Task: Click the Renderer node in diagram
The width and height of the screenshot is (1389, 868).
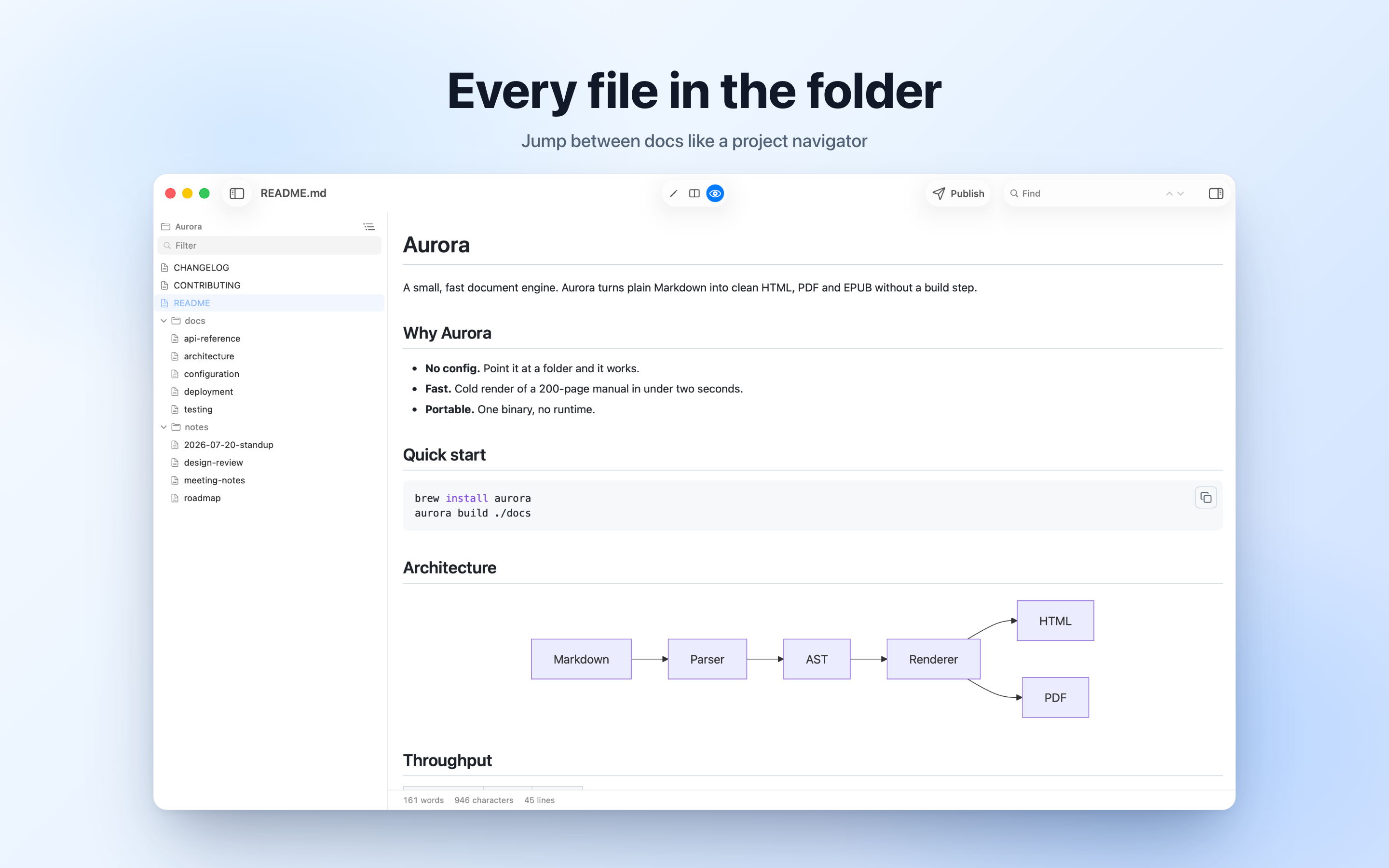Action: point(933,659)
